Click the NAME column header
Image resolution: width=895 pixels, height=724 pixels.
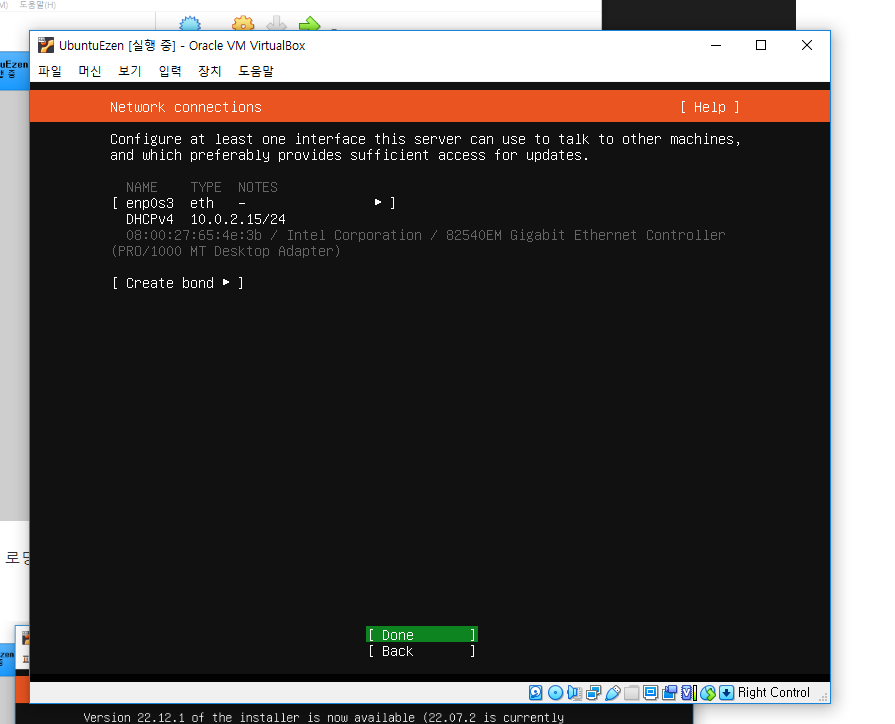pyautogui.click(x=142, y=187)
